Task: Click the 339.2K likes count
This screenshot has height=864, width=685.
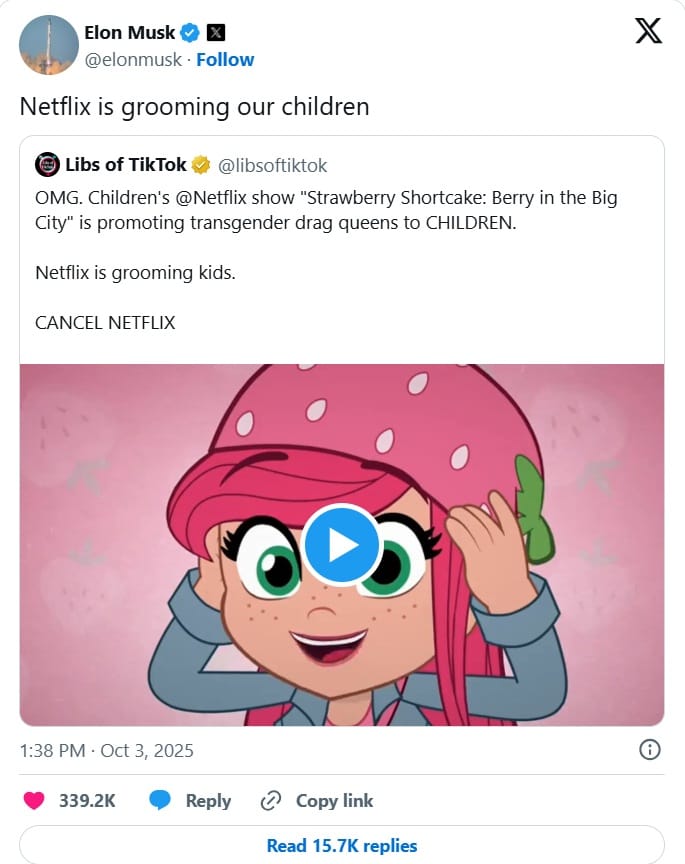Action: click(x=86, y=800)
